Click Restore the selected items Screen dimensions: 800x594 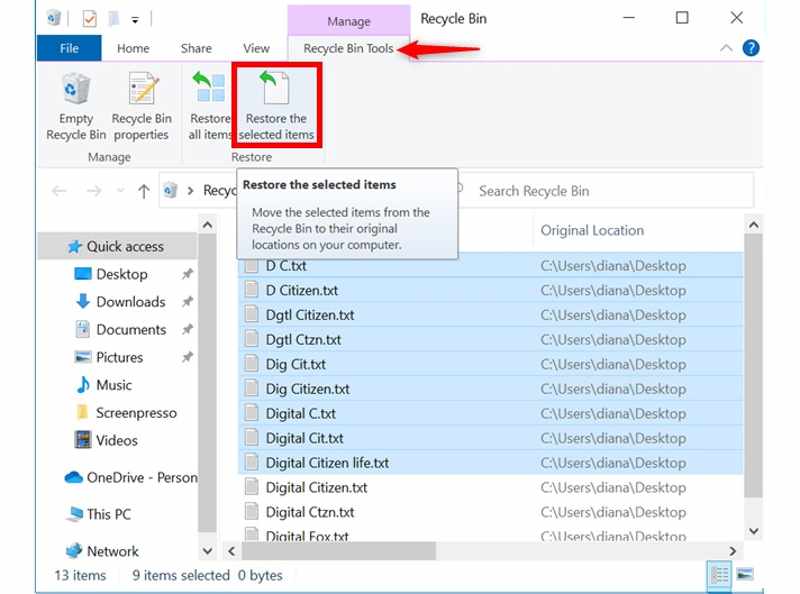[276, 107]
